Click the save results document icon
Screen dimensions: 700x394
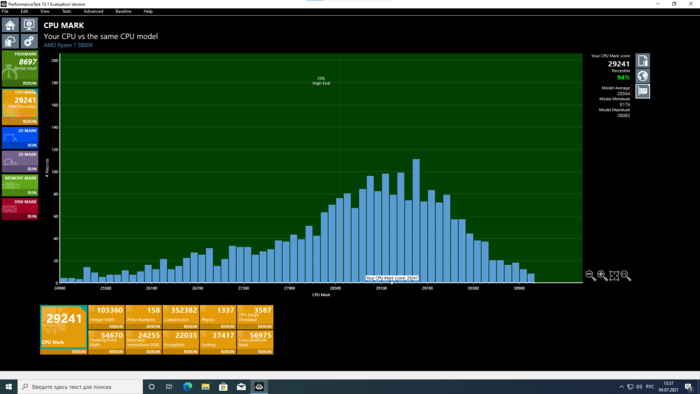[642, 61]
